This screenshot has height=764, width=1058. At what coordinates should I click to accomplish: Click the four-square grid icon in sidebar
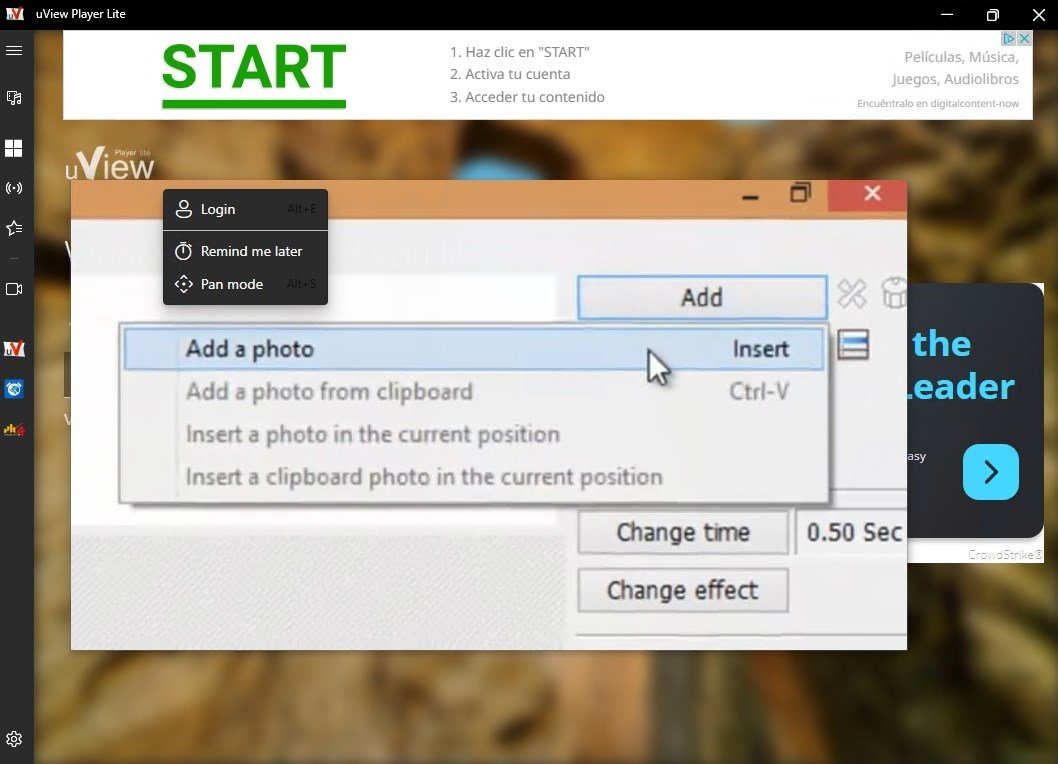point(13,148)
